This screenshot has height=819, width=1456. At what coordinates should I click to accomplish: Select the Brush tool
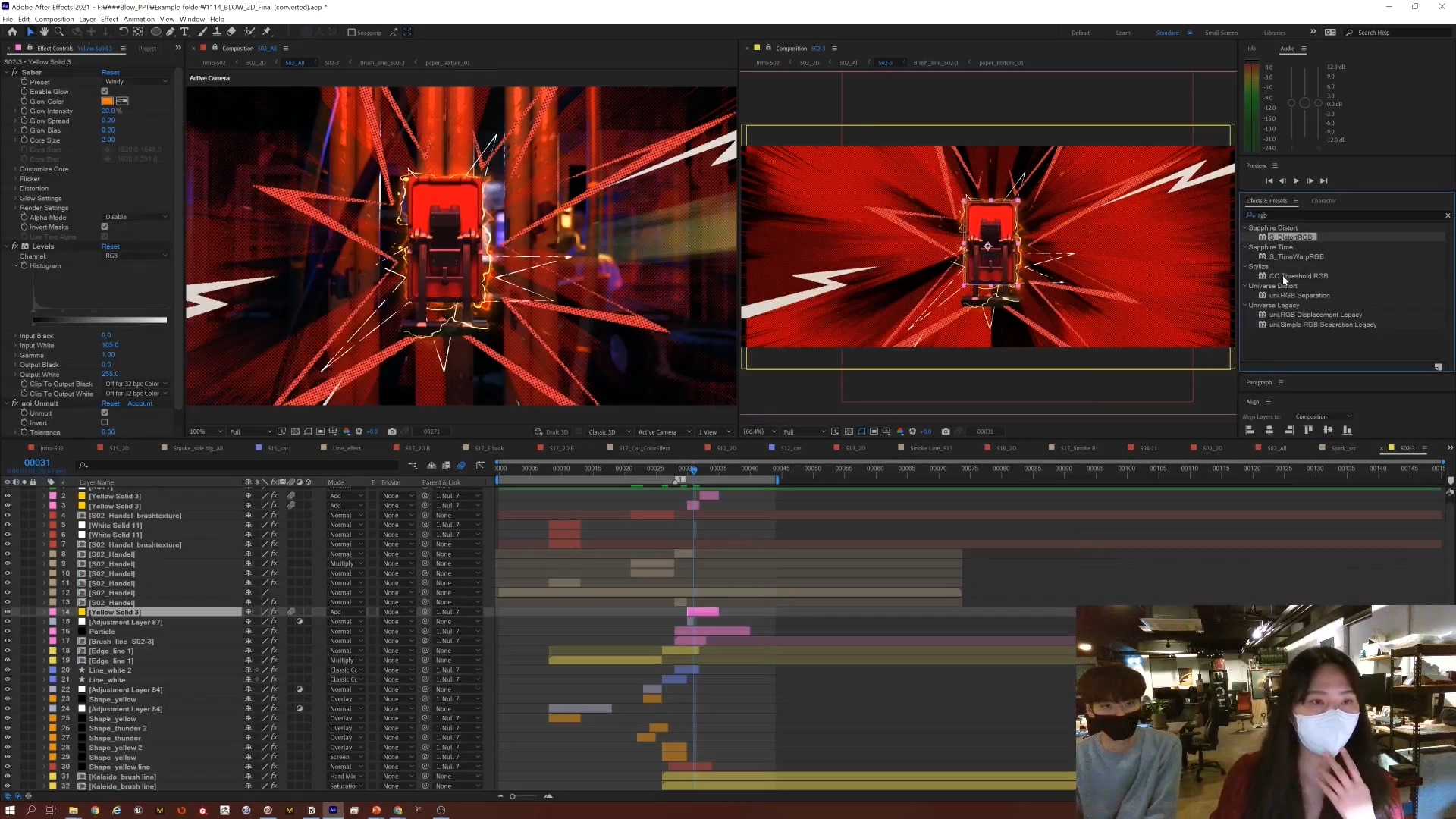pos(202,32)
